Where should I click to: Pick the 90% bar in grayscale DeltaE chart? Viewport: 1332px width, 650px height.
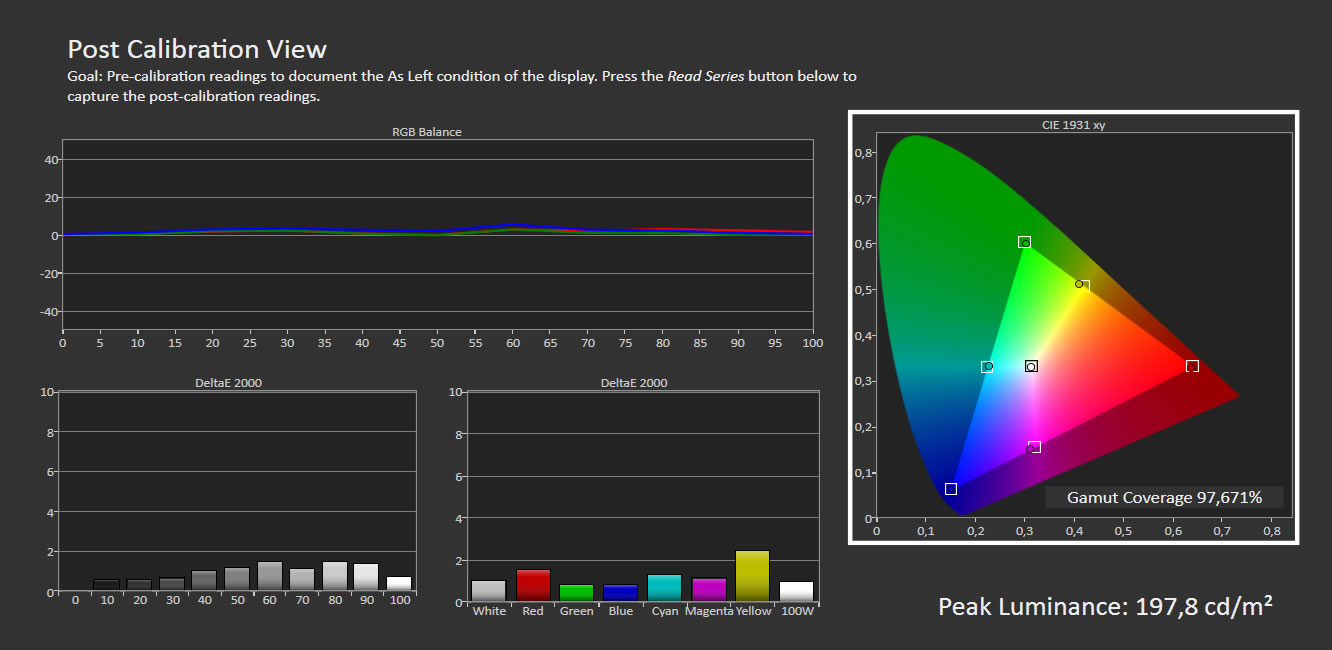click(366, 578)
